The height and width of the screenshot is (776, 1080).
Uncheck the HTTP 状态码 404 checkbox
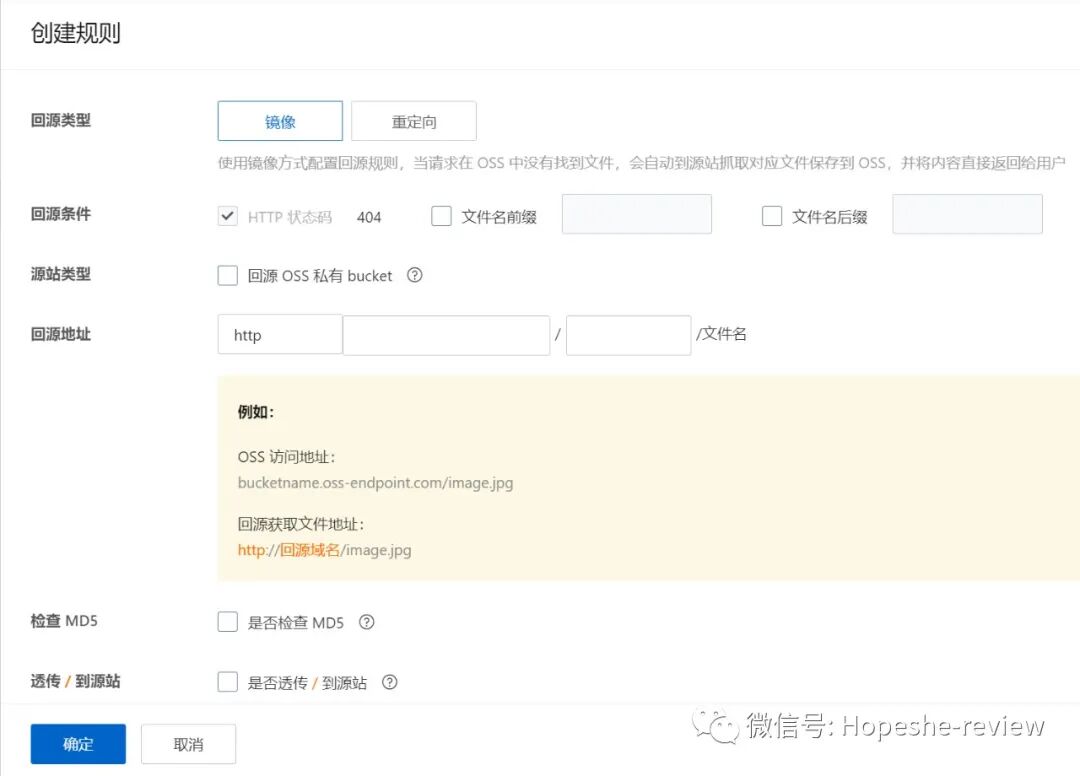pos(227,214)
